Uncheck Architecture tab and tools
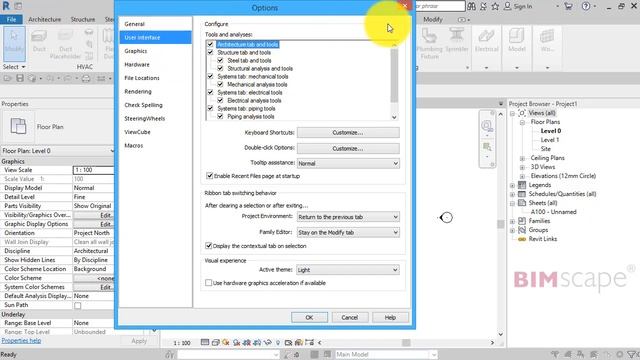The height and width of the screenshot is (360, 640). [210, 44]
